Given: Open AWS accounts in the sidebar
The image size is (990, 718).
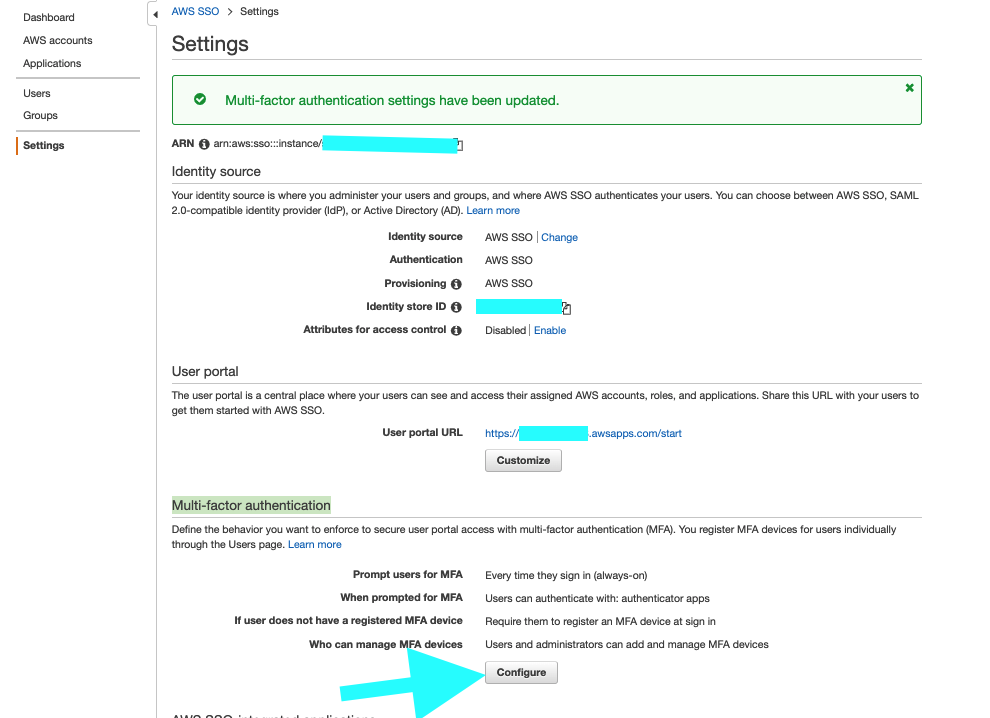Looking at the screenshot, I should tap(57, 40).
